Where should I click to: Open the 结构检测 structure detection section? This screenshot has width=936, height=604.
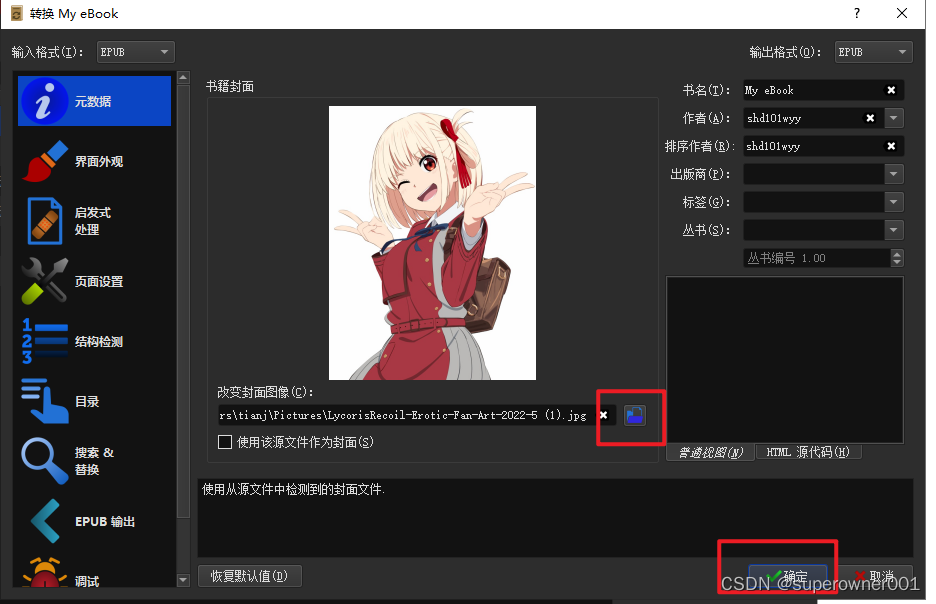(x=94, y=341)
